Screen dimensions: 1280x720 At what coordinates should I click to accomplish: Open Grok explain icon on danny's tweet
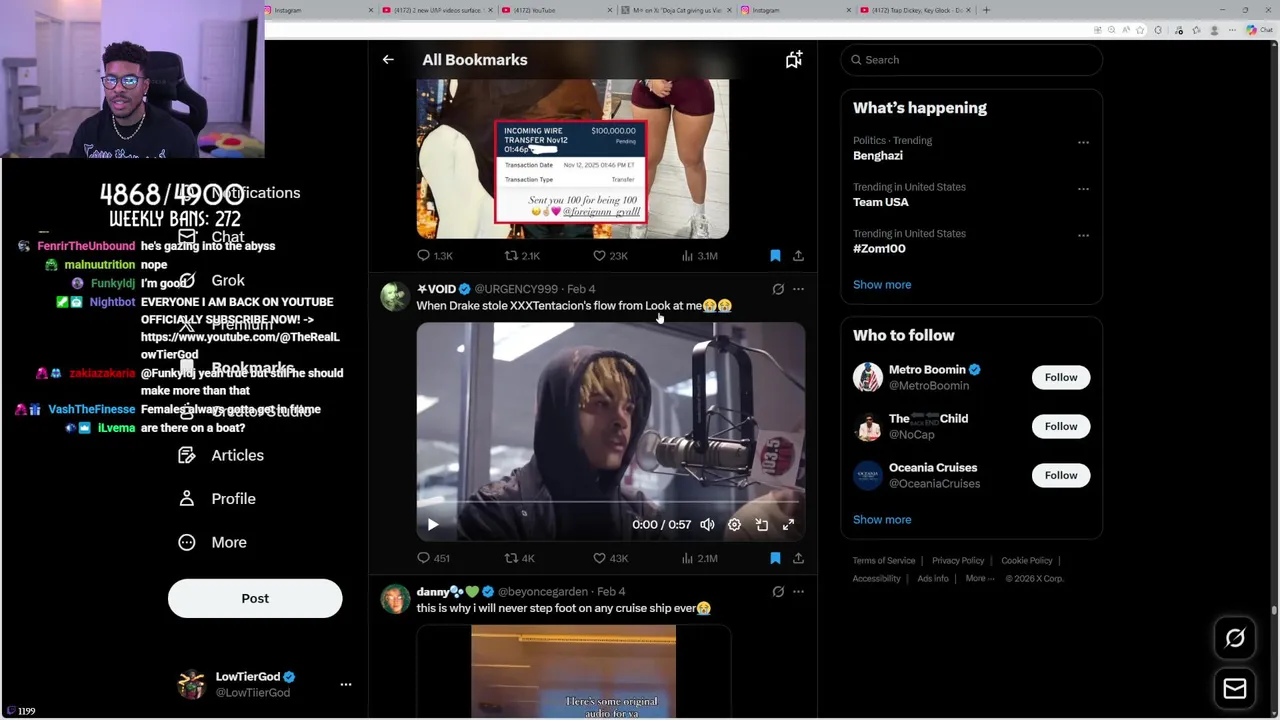tap(778, 592)
